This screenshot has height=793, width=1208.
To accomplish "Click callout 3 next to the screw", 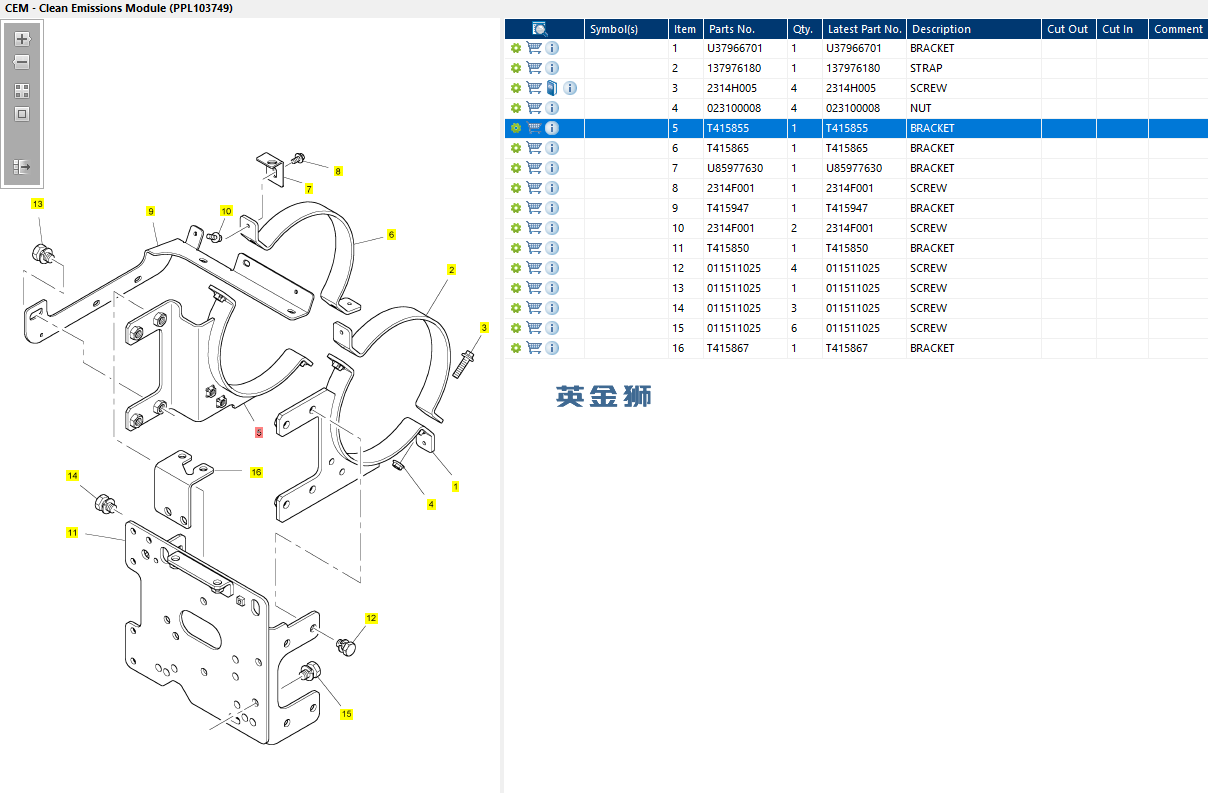I will (x=484, y=328).
